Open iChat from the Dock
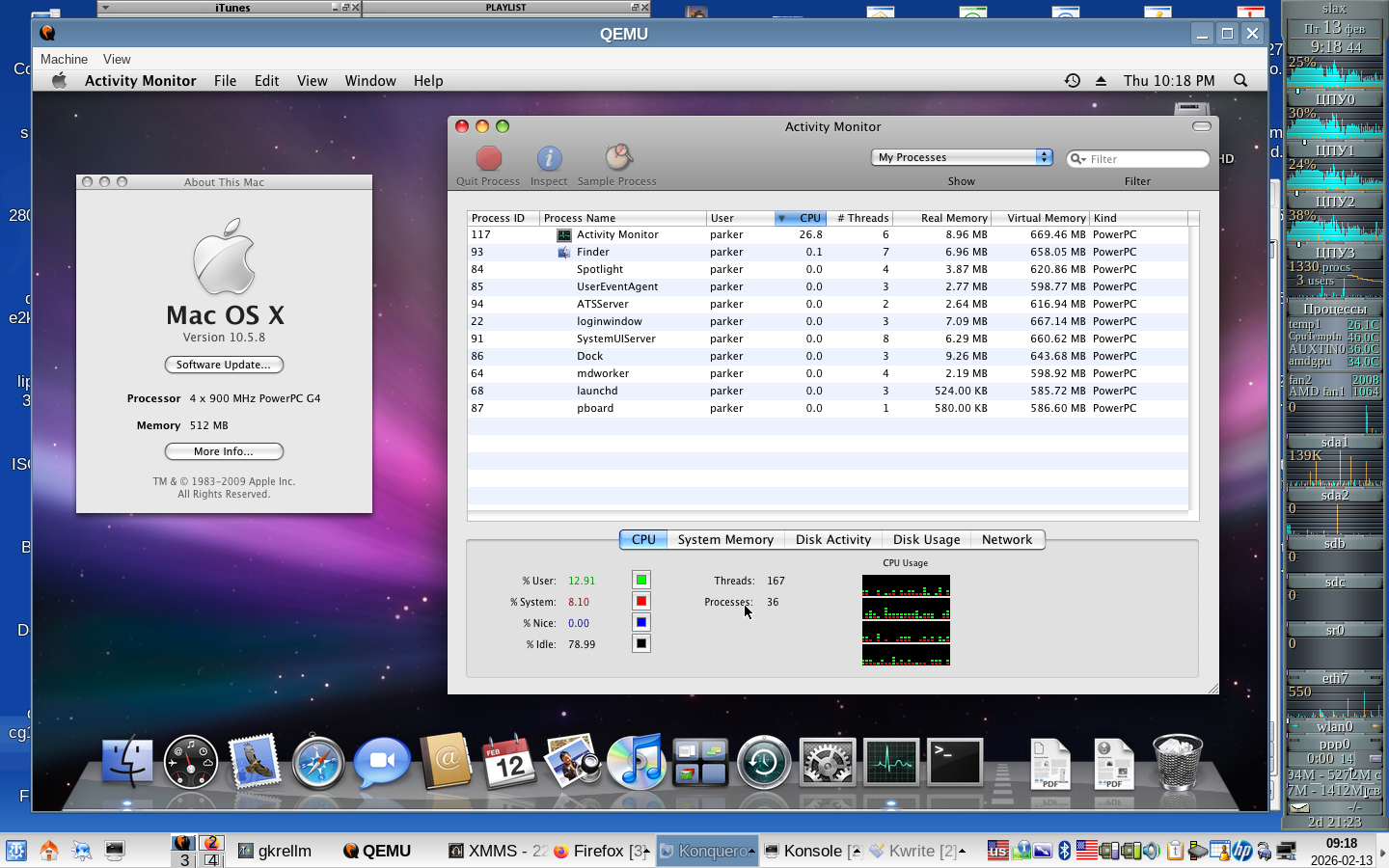This screenshot has height=868, width=1389. (382, 761)
